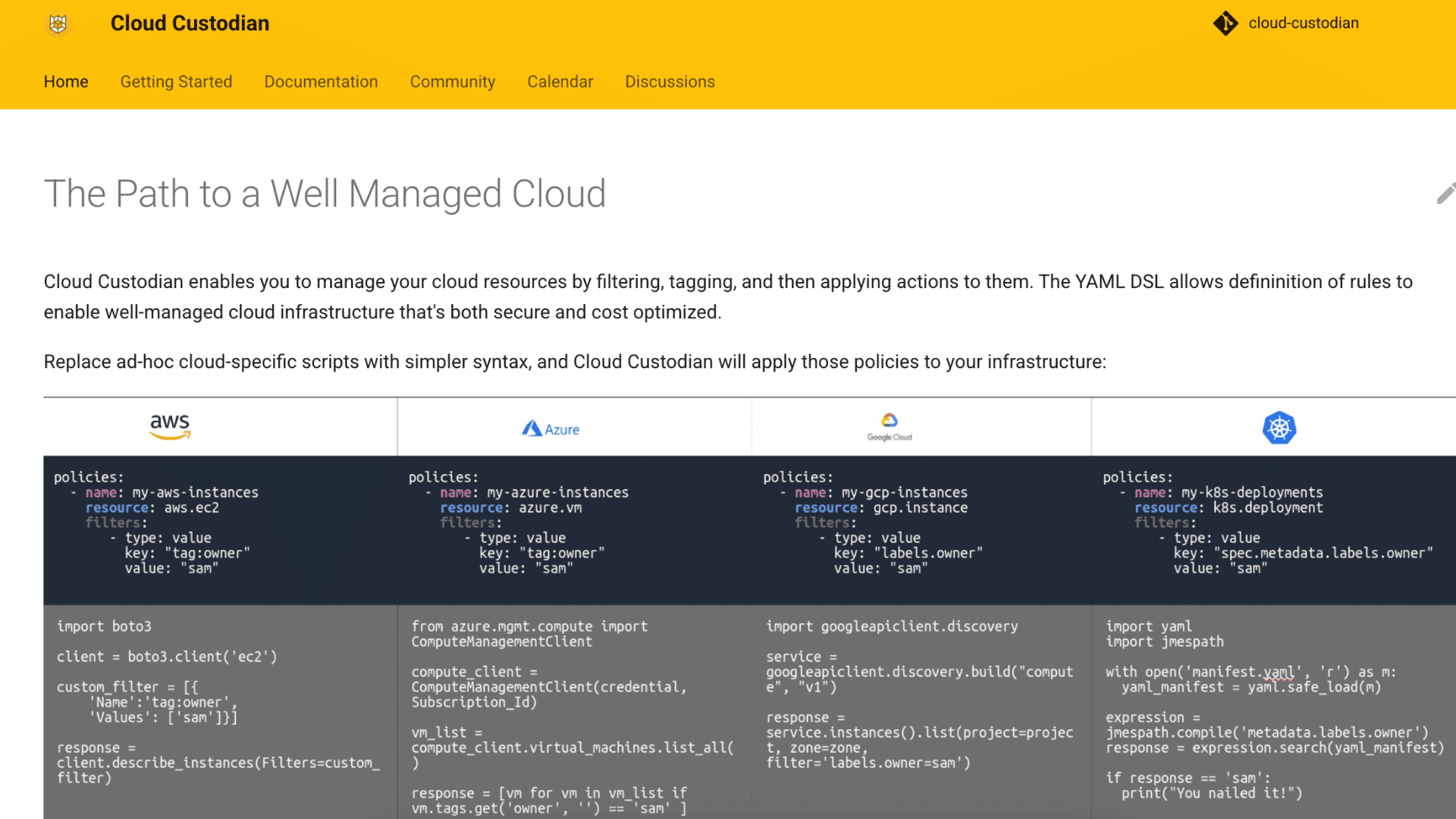Click the "spec.metadata.labels.owner" key text
This screenshot has height=819, width=1456.
pyautogui.click(x=1323, y=554)
